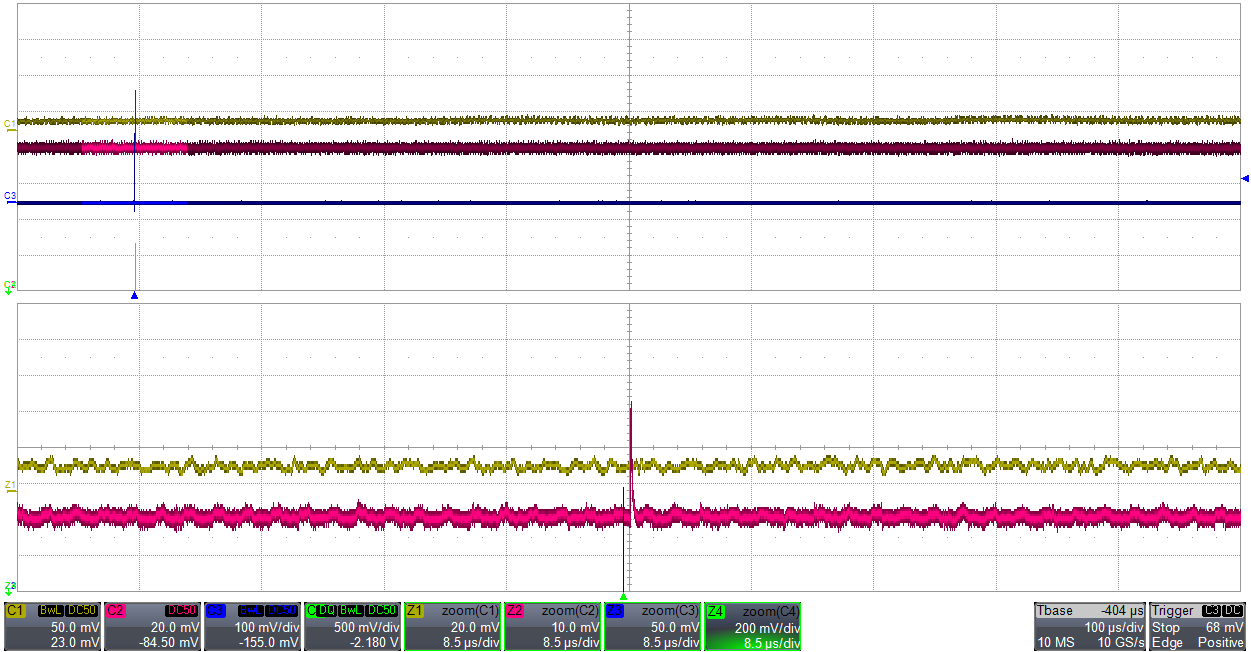This screenshot has height=652, width=1251.
Task: Open the C4 channel descriptor with 500 mV/div
Action: tap(353, 626)
